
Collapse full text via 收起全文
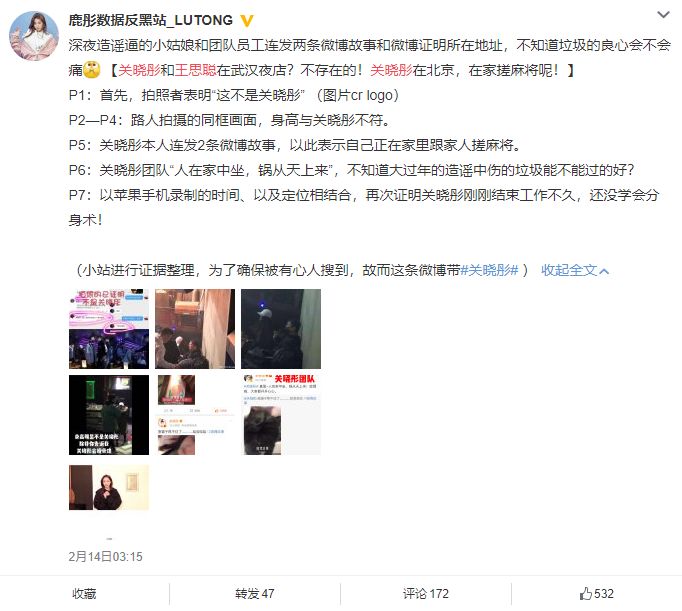(575, 270)
